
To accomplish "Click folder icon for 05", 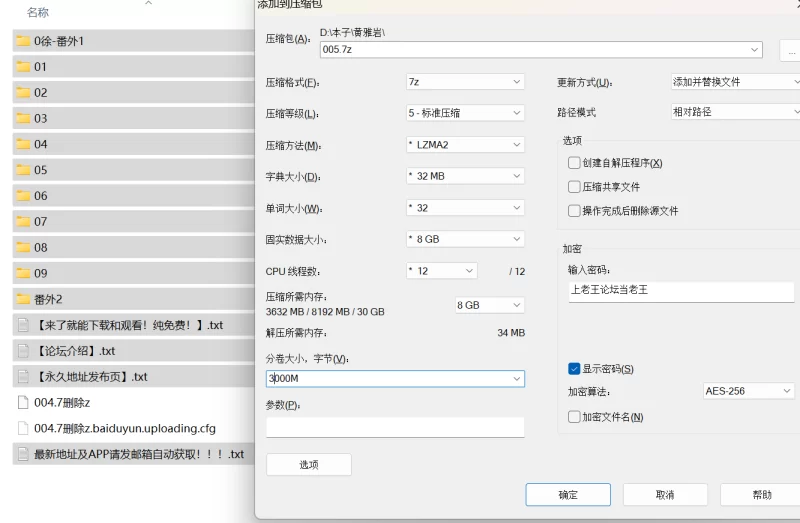I will 23,170.
